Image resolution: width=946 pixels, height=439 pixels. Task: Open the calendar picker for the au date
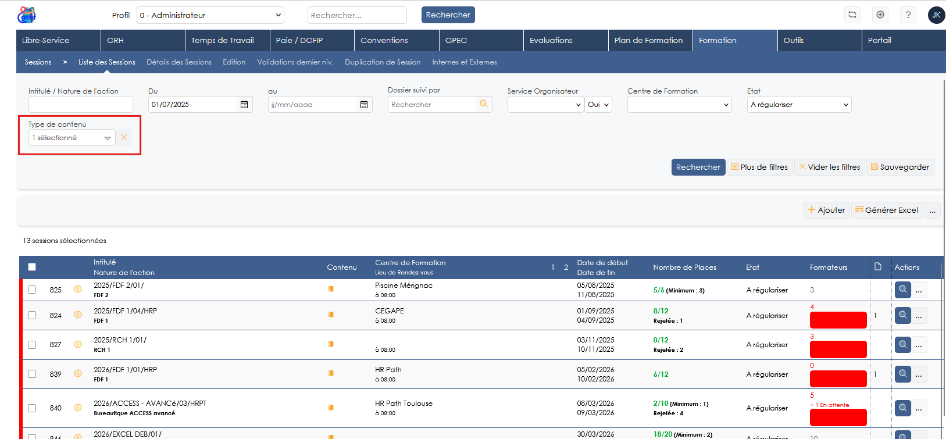tap(364, 104)
